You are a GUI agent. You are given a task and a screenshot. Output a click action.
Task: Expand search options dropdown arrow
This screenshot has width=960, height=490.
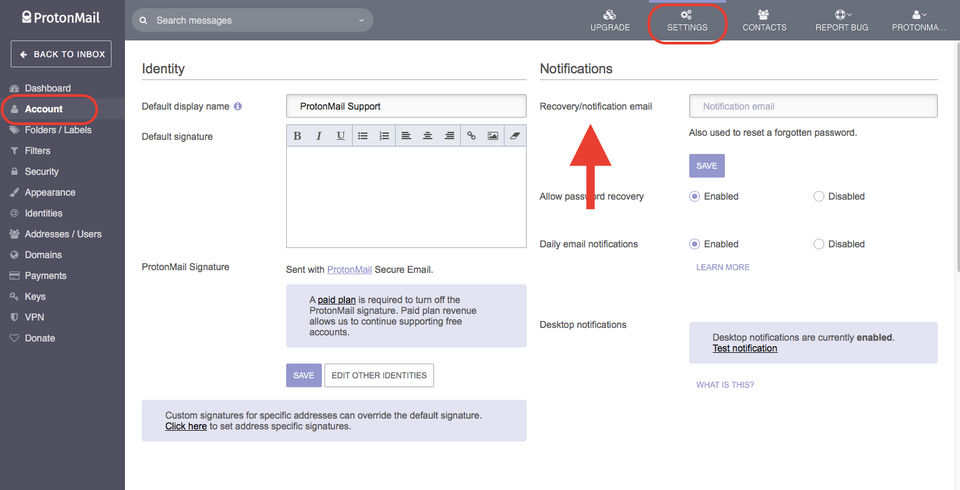pyautogui.click(x=361, y=20)
